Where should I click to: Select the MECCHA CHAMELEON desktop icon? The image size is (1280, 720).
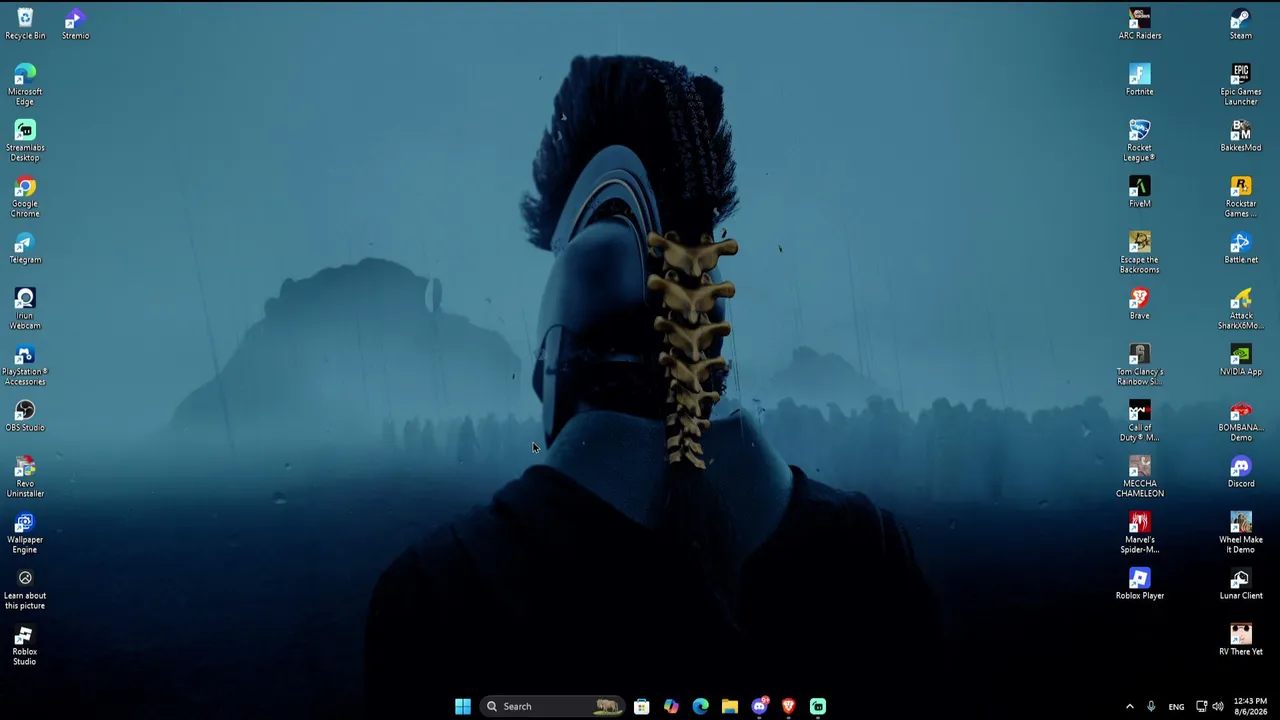1140,477
